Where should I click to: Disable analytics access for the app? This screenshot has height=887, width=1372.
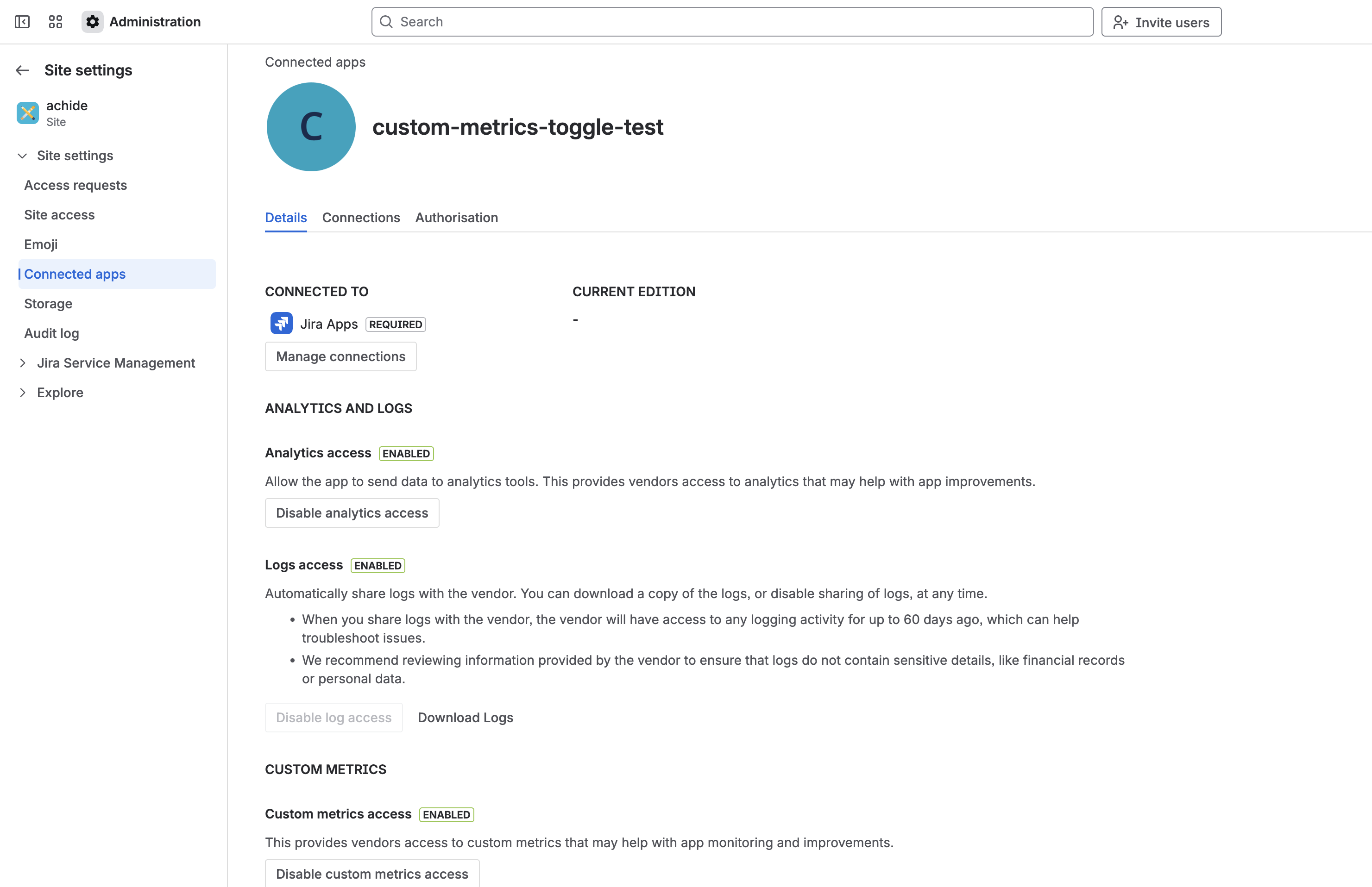[352, 512]
